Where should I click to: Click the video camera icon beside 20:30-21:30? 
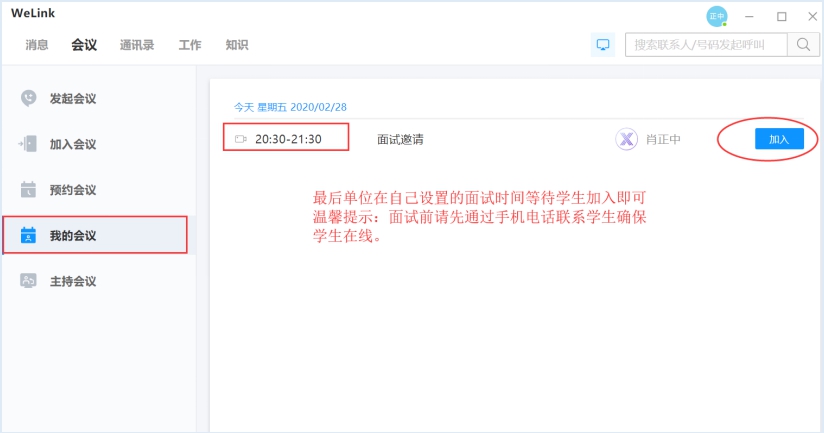pyautogui.click(x=241, y=139)
